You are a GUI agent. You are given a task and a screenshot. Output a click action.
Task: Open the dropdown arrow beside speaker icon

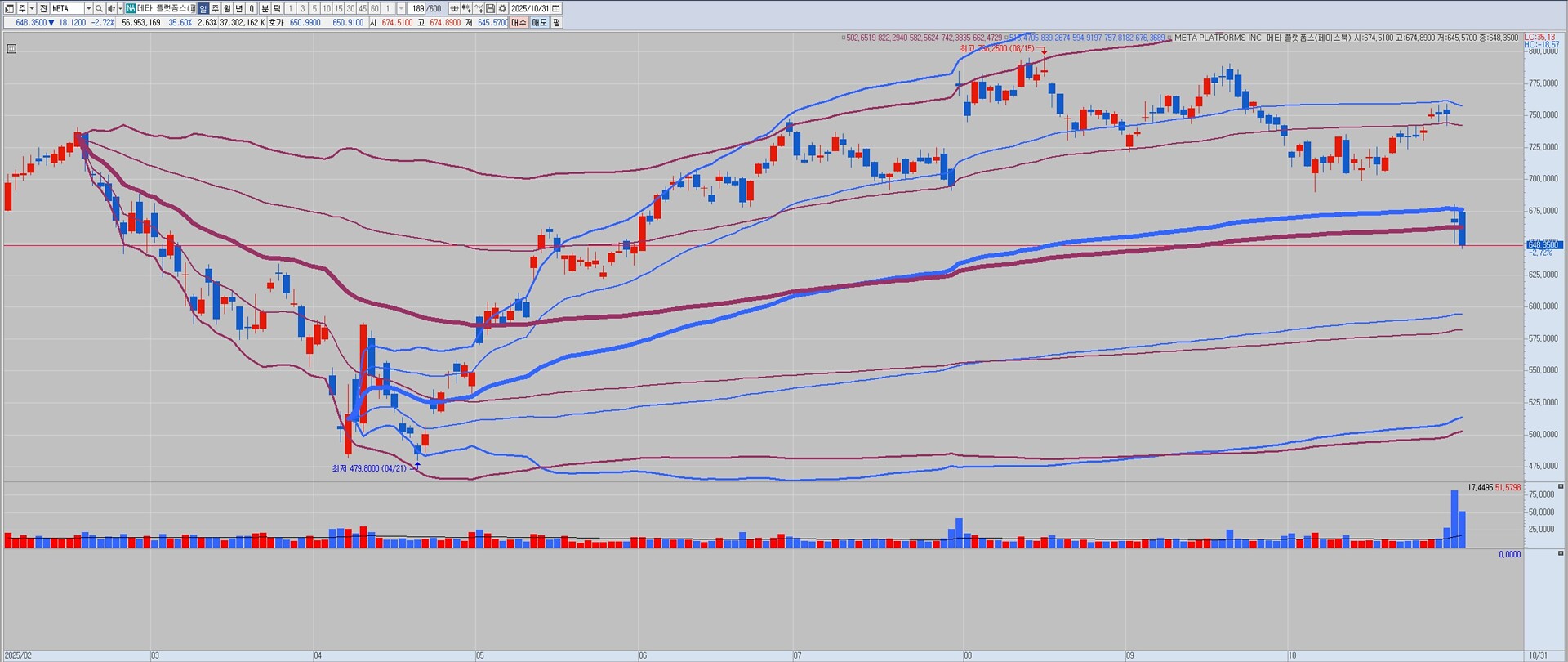120,8
